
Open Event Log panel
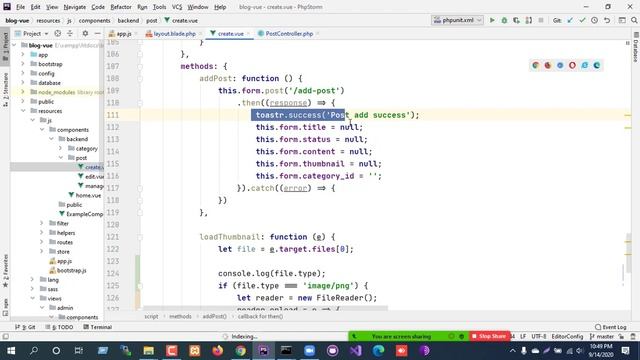611,327
